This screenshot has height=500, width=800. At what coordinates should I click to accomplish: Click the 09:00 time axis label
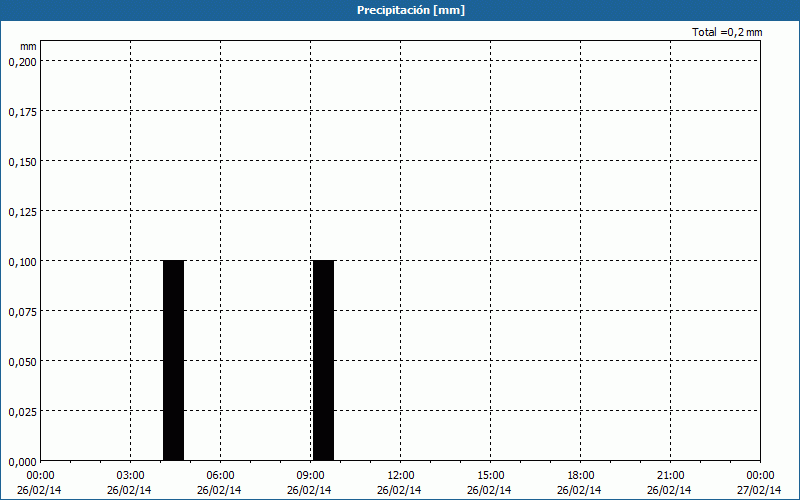tap(310, 476)
